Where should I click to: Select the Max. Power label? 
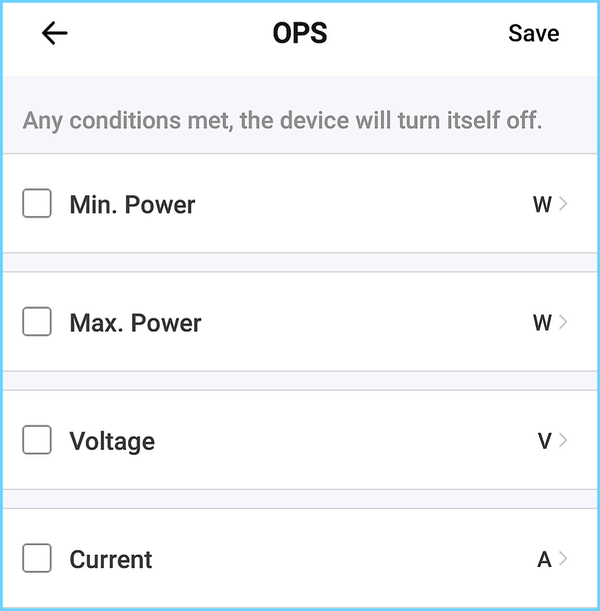tap(135, 323)
